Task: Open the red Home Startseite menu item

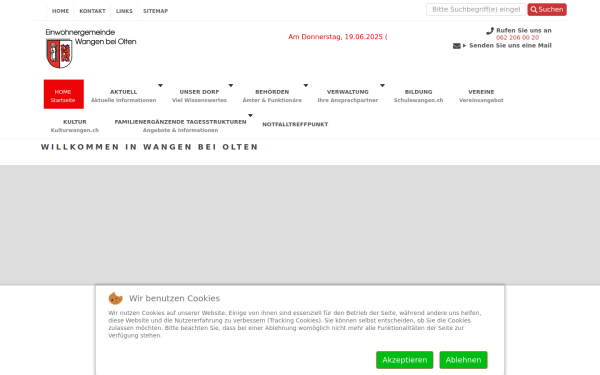Action: tap(64, 94)
